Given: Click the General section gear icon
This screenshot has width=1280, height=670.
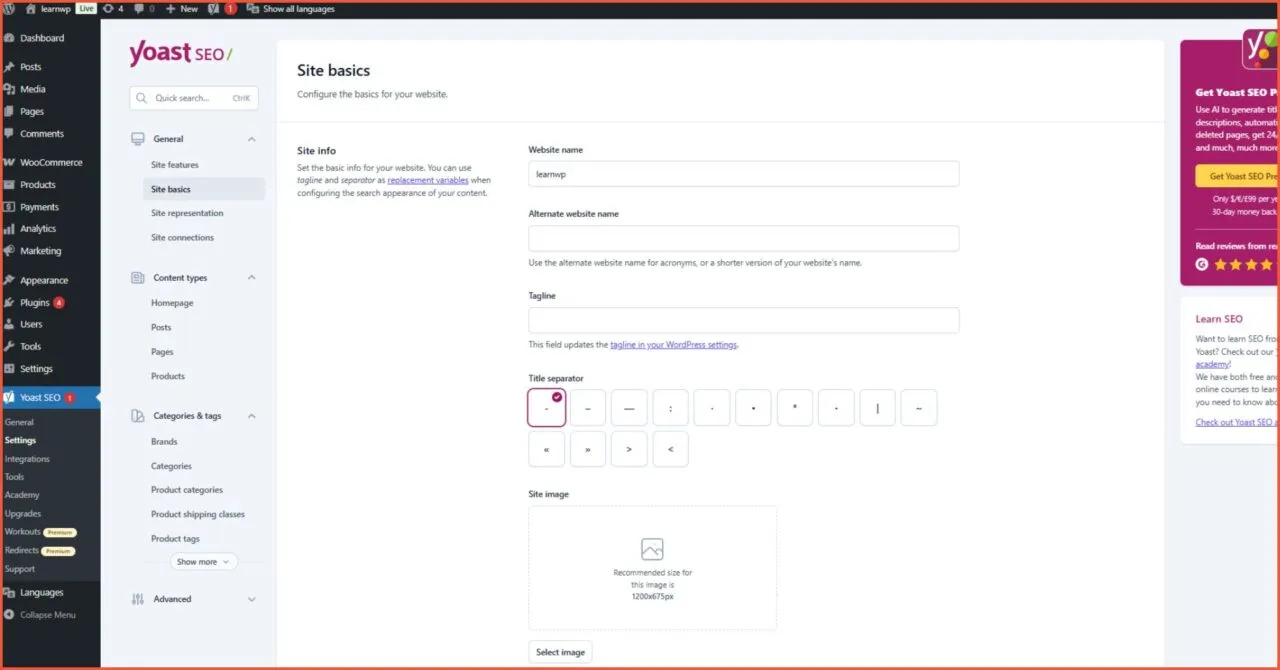Looking at the screenshot, I should coord(136,138).
